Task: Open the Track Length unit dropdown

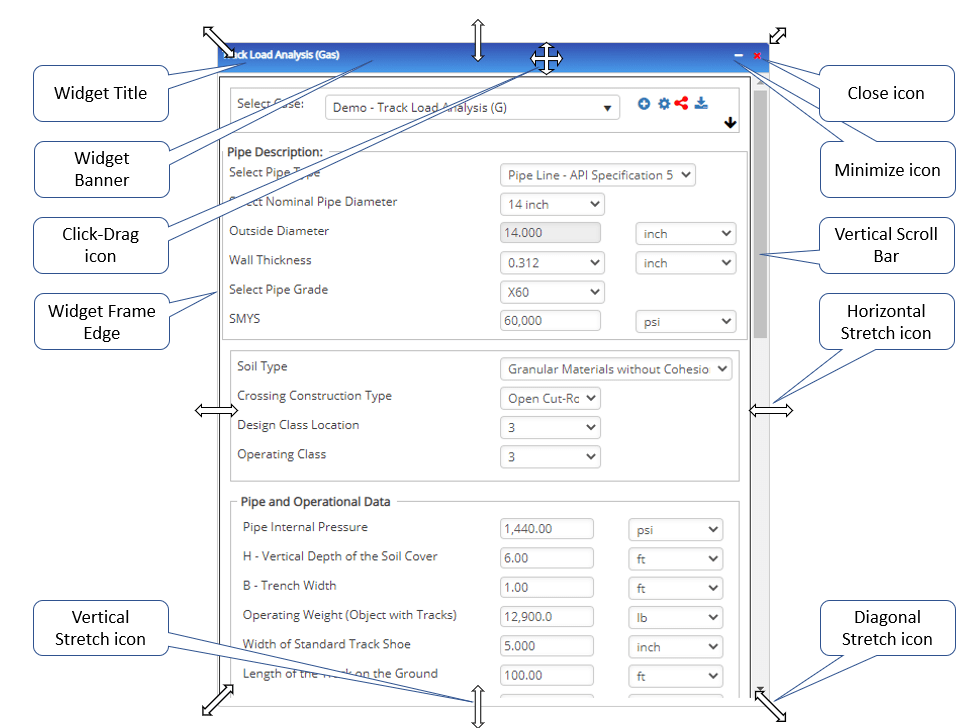Action: point(675,676)
